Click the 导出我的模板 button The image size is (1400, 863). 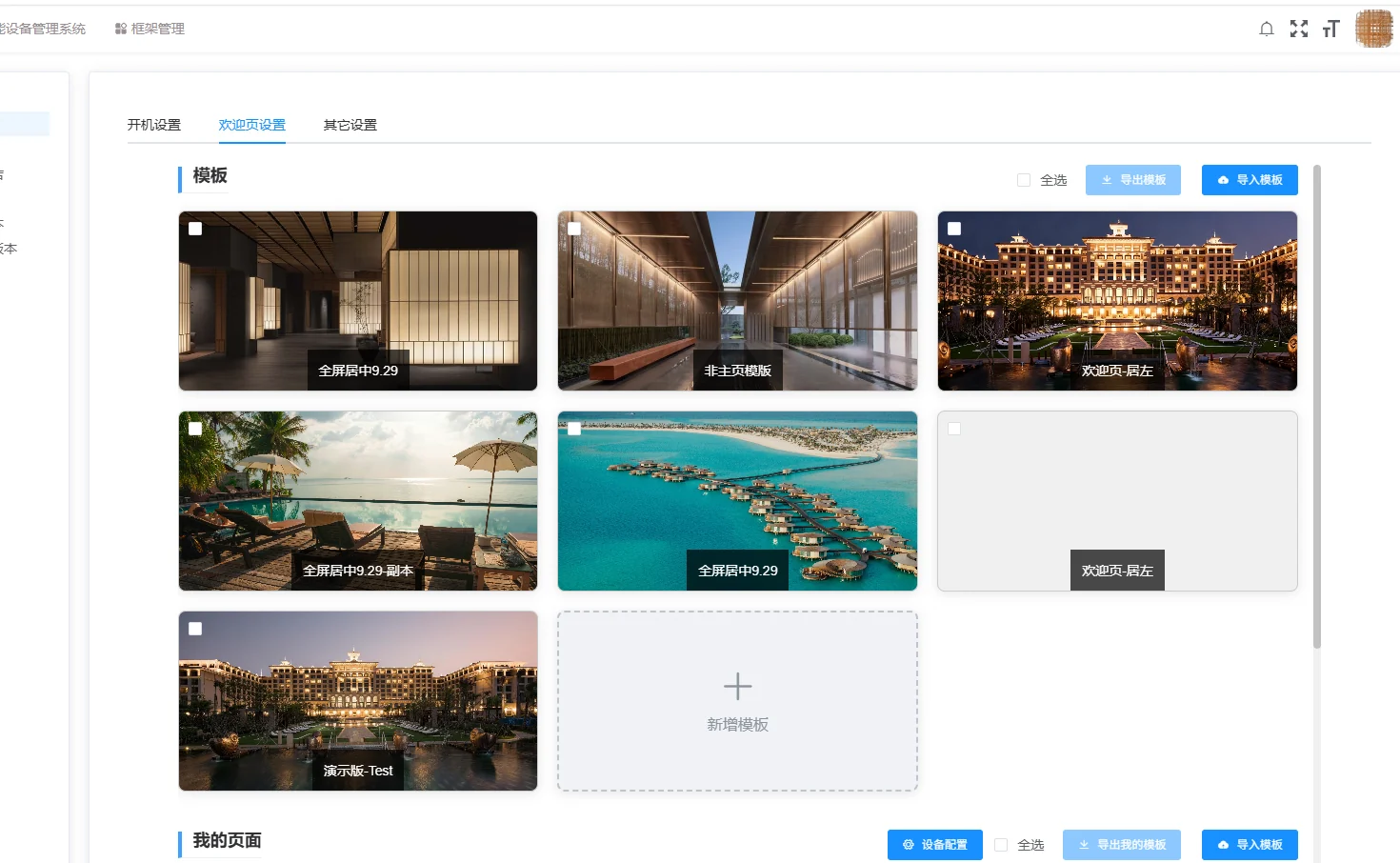1122,845
